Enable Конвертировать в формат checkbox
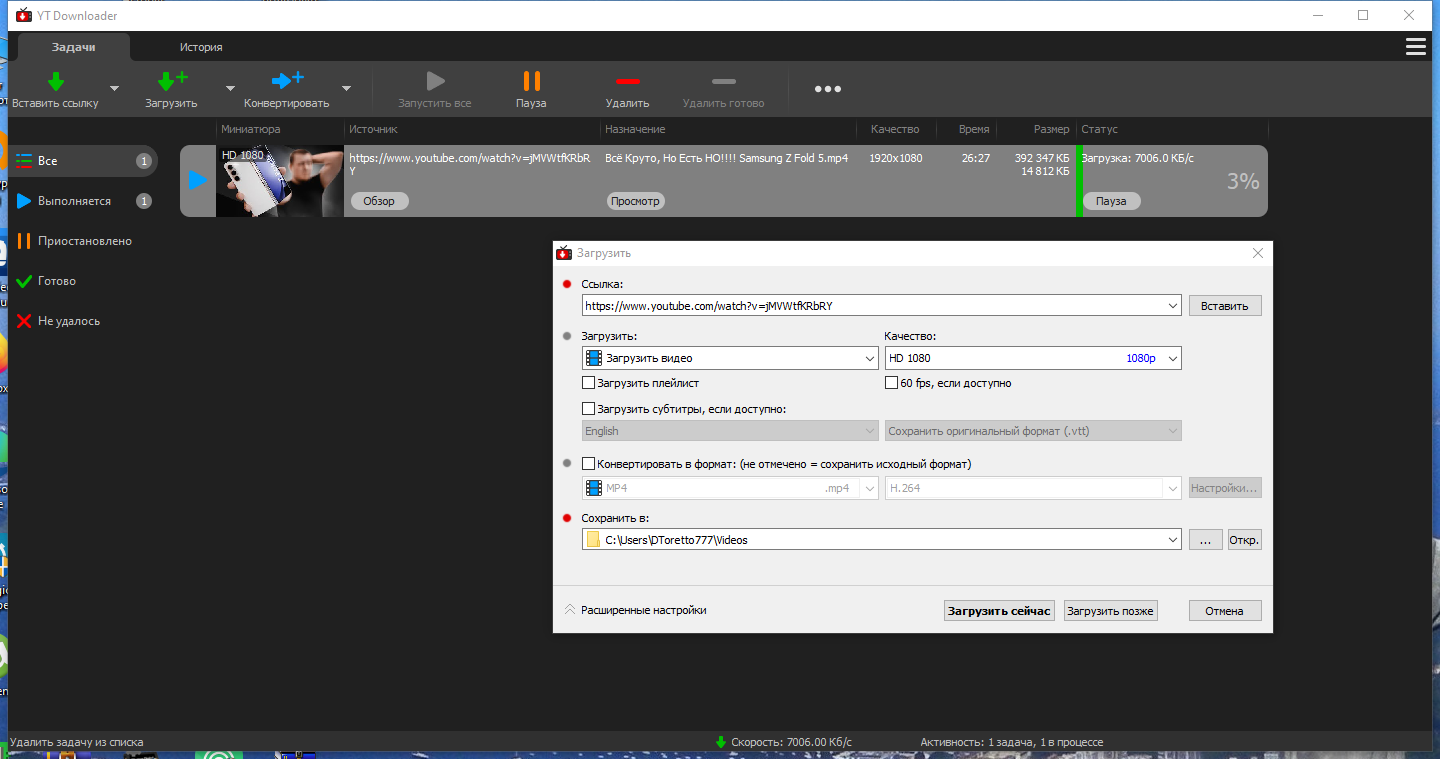 (589, 464)
